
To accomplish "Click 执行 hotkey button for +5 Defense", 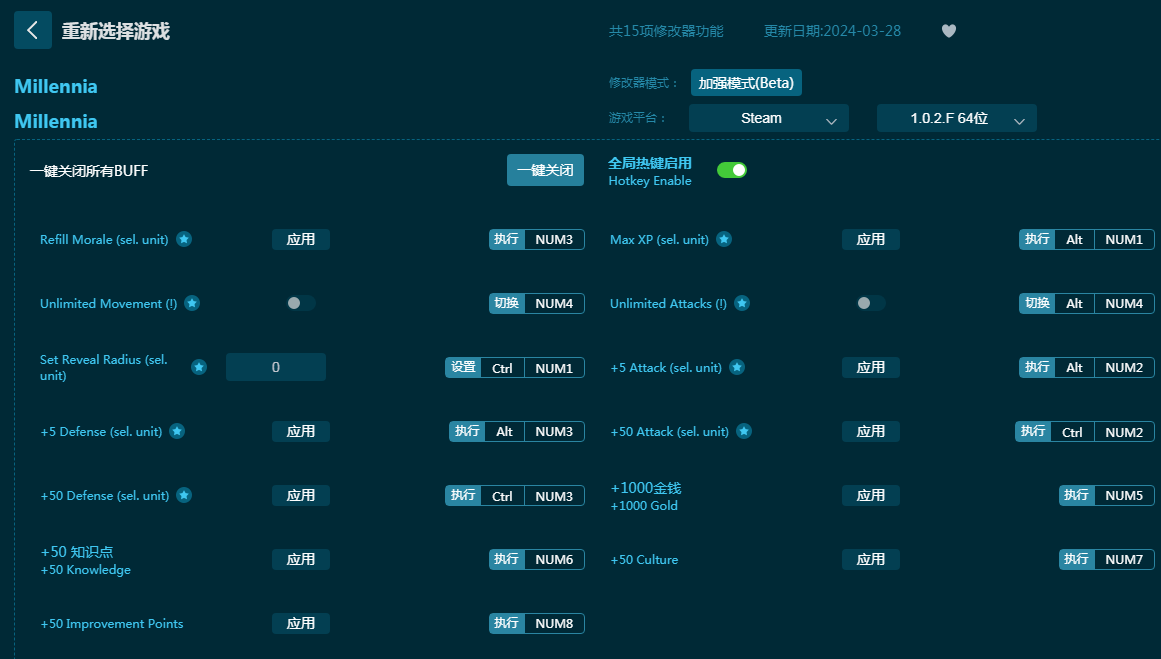I will tap(467, 431).
